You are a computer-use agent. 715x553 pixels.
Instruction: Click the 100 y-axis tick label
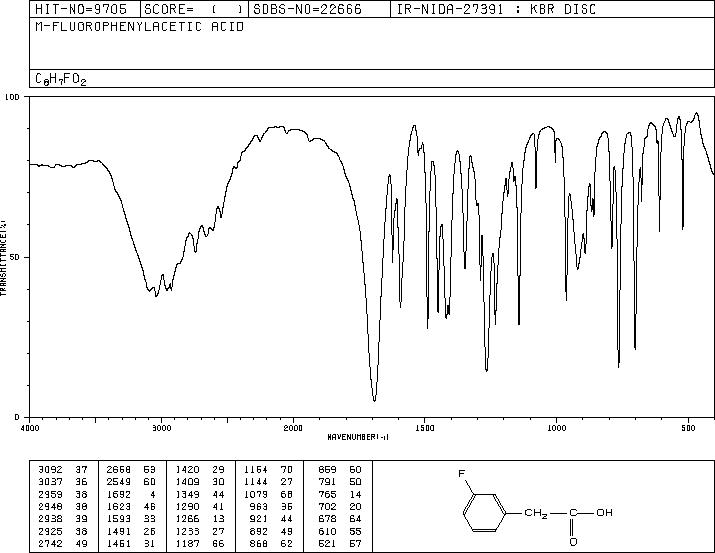[12, 97]
